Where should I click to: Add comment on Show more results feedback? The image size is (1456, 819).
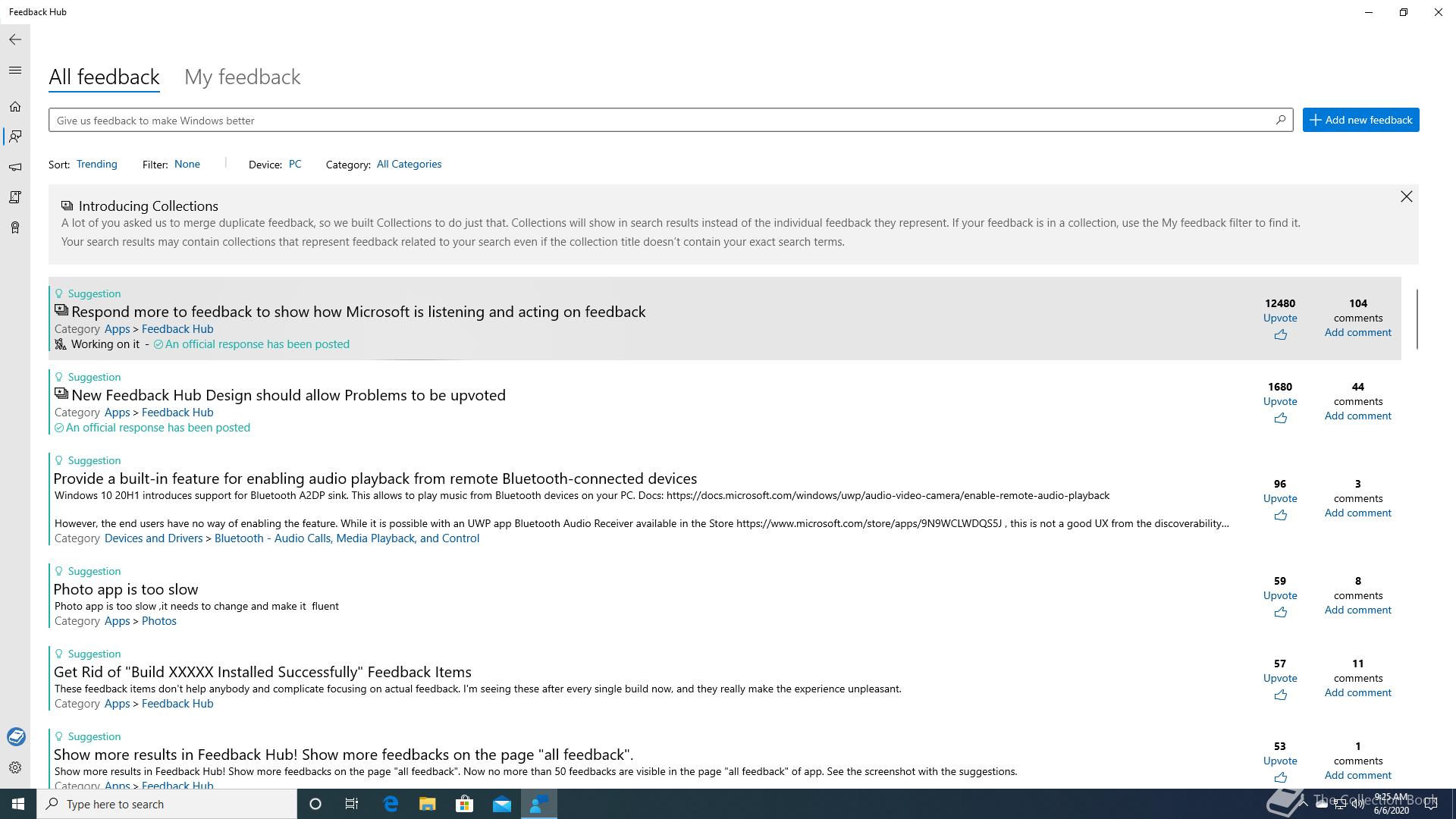click(x=1357, y=775)
